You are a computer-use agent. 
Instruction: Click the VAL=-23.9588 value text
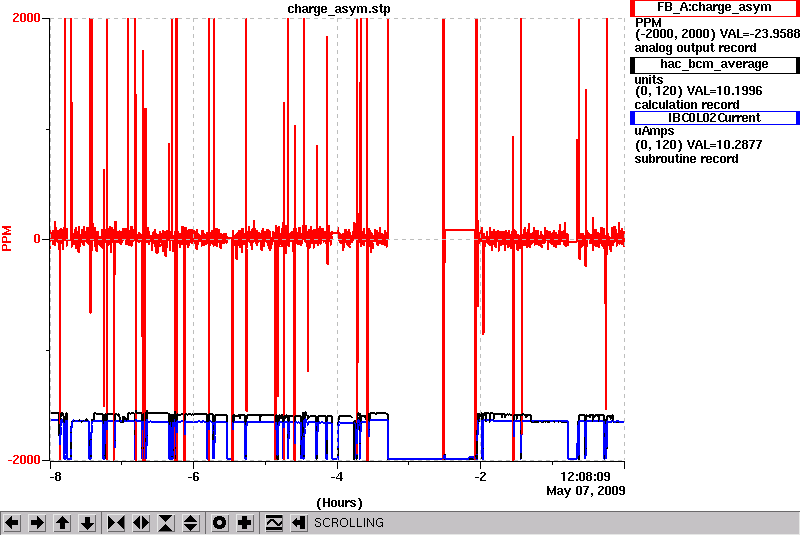(760, 34)
